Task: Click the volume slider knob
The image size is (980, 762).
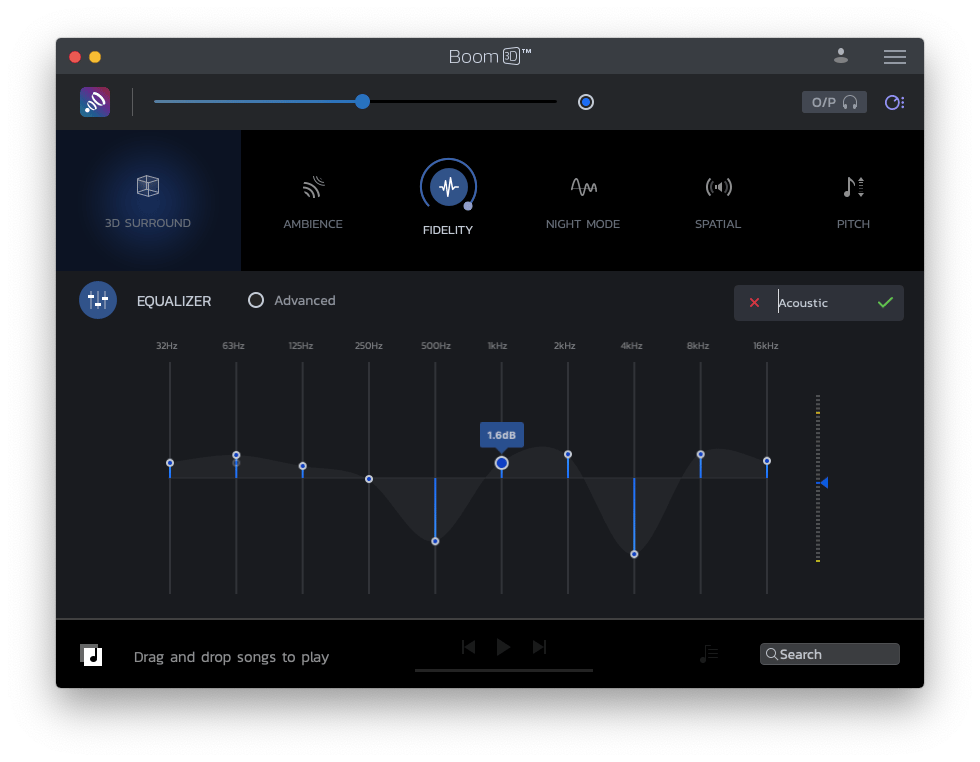Action: [x=362, y=101]
